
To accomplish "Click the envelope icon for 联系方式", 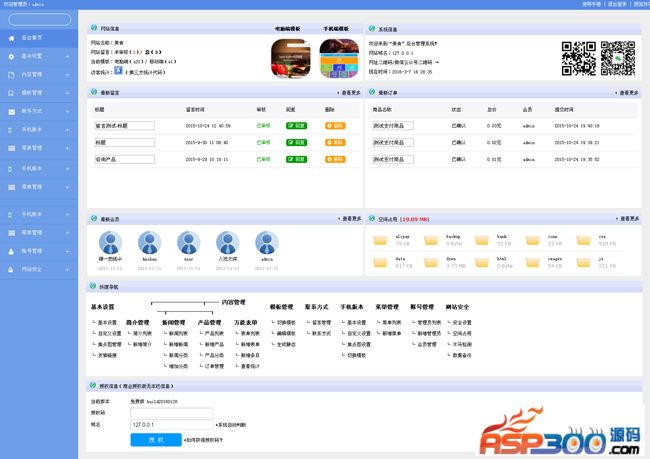I will coord(11,110).
